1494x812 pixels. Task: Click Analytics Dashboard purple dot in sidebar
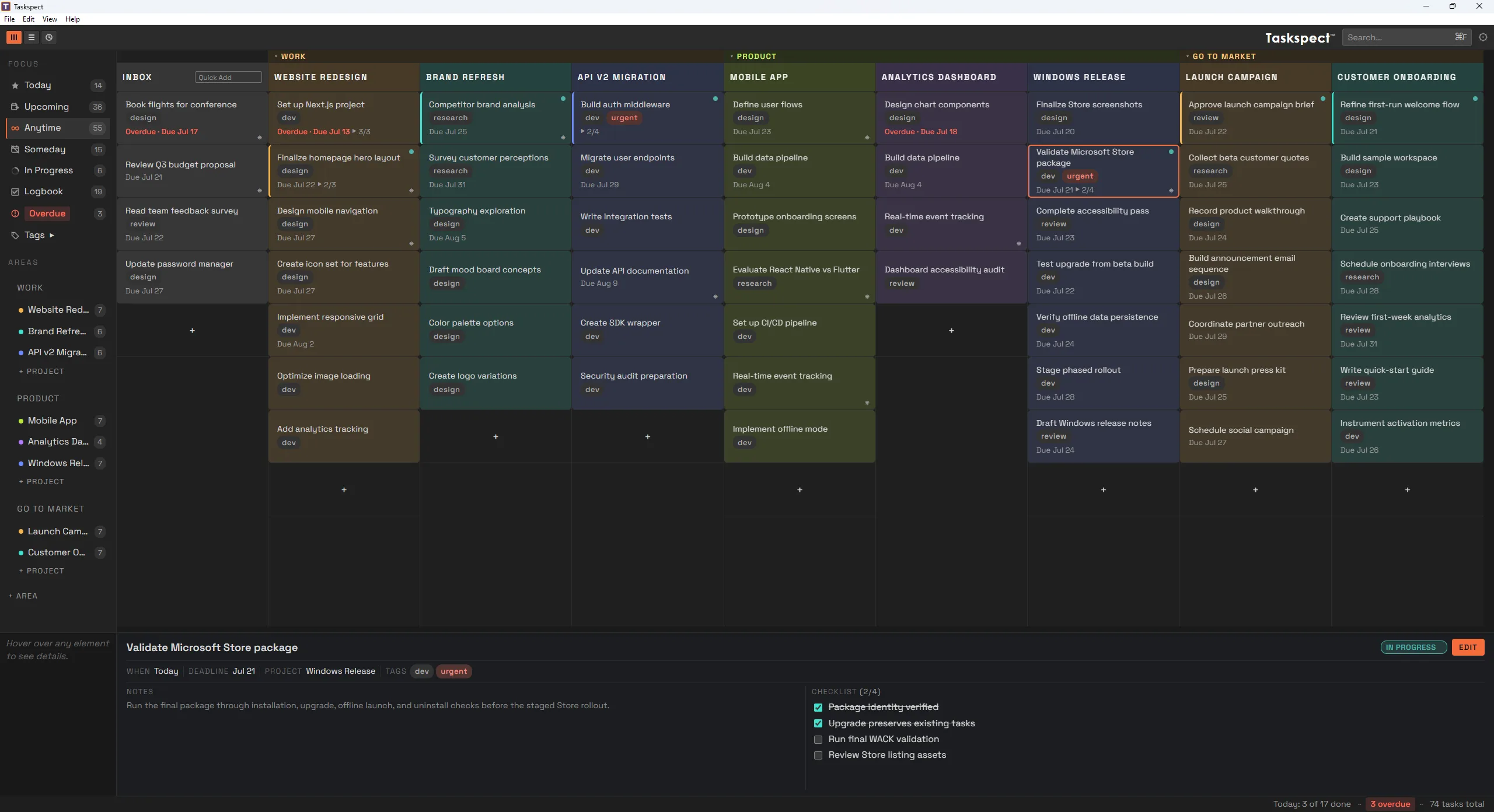[x=21, y=442]
